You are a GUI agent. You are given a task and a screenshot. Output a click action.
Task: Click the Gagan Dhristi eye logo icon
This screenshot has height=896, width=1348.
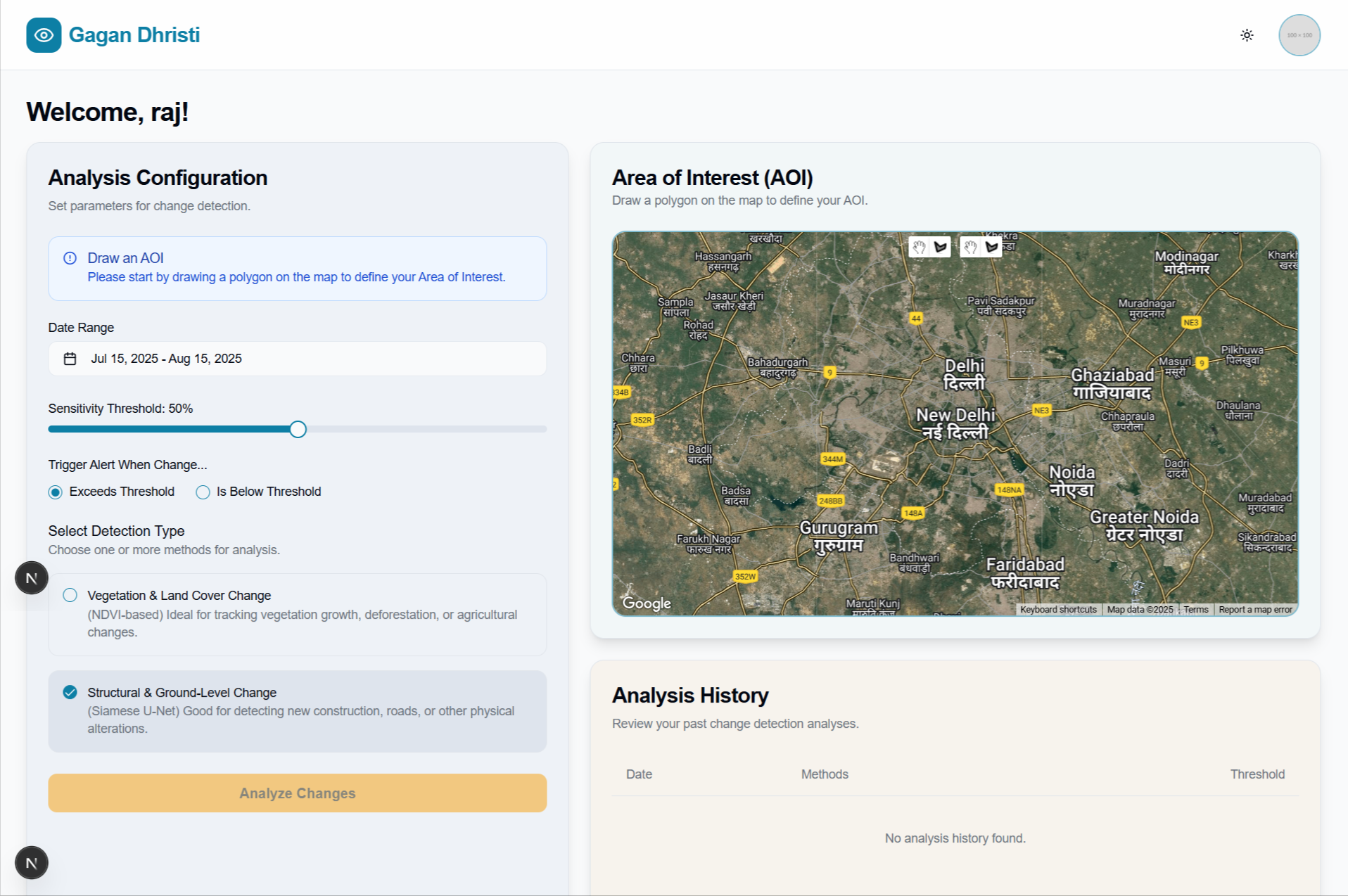[x=44, y=35]
